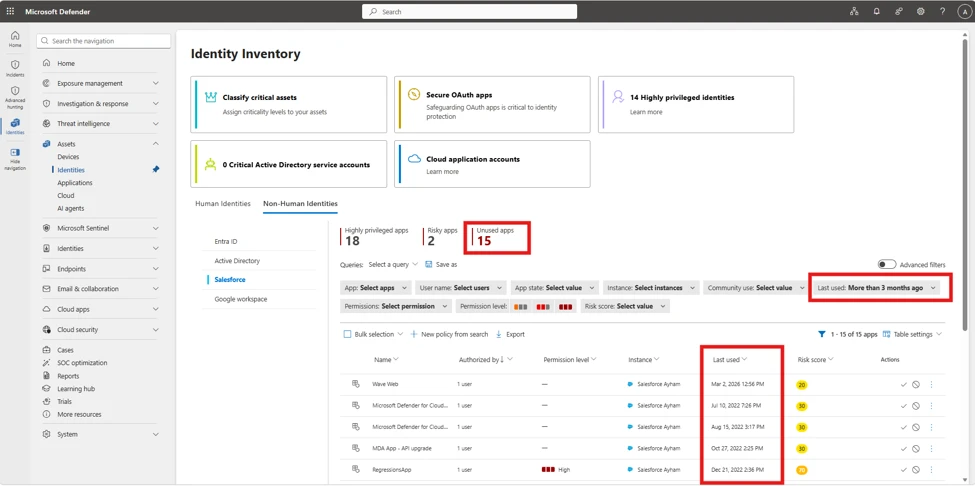This screenshot has width=975, height=486.
Task: Sort by Last used column header
Action: coord(729,359)
